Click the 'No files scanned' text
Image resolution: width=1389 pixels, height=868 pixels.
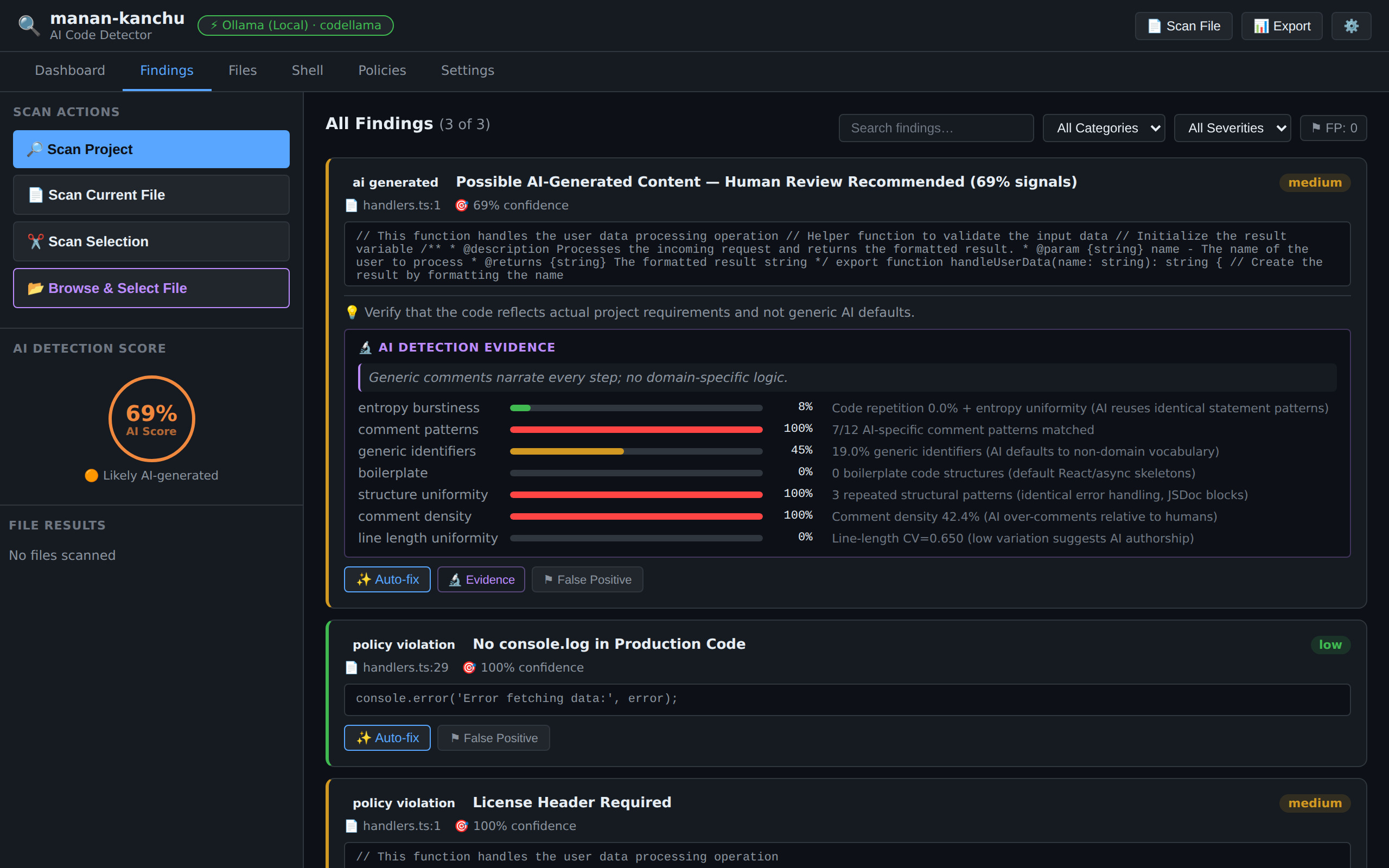[x=62, y=556]
